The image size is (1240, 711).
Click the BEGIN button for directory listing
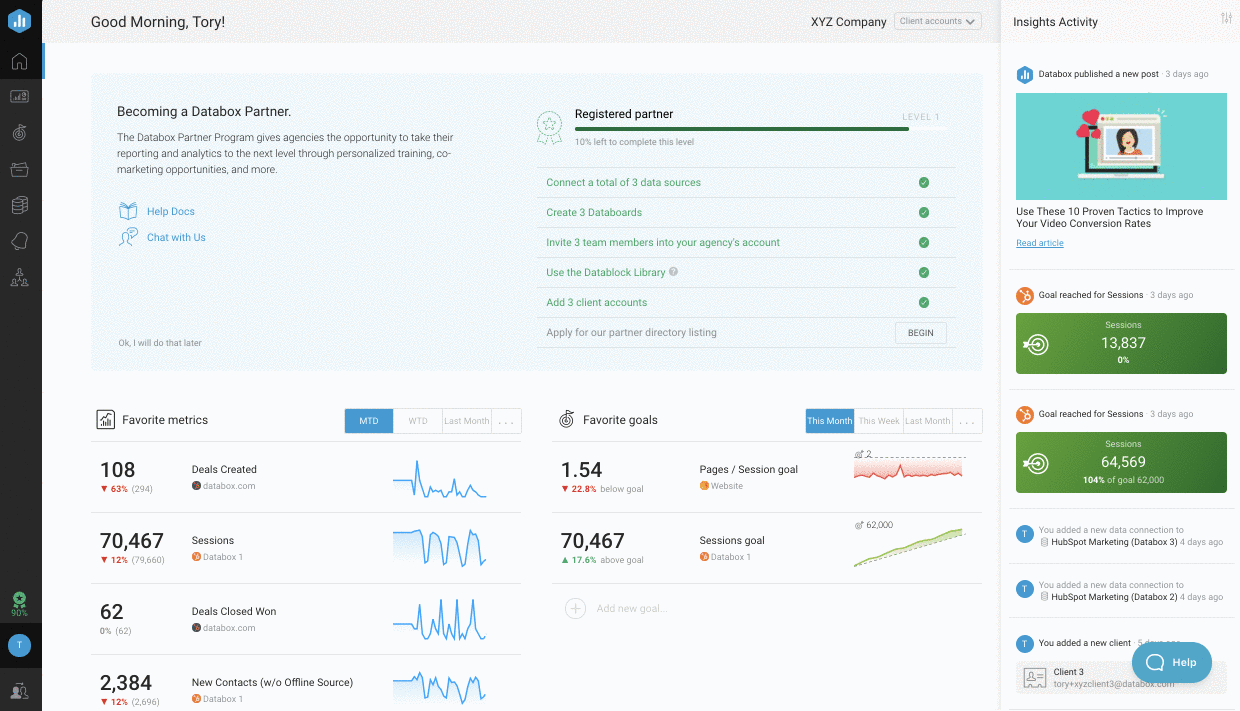point(920,333)
